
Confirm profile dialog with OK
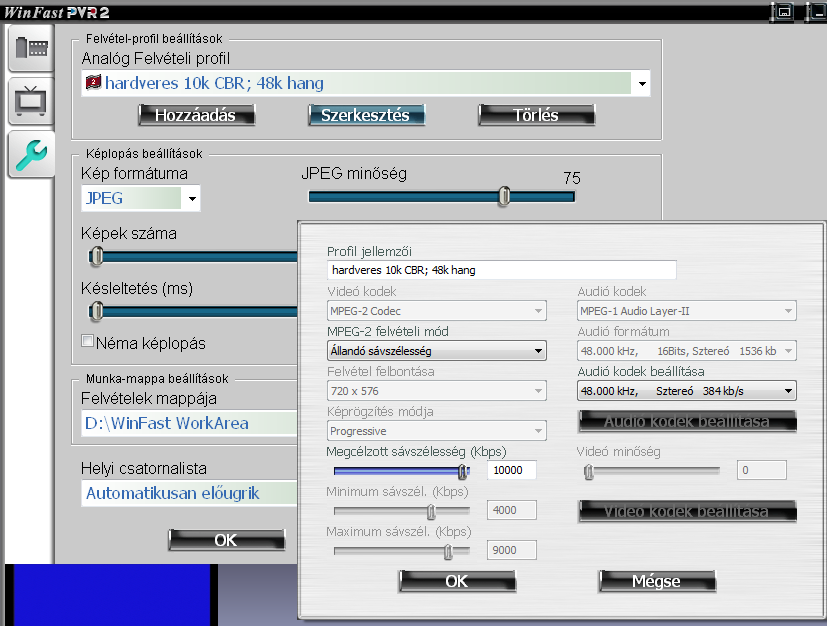pos(457,581)
